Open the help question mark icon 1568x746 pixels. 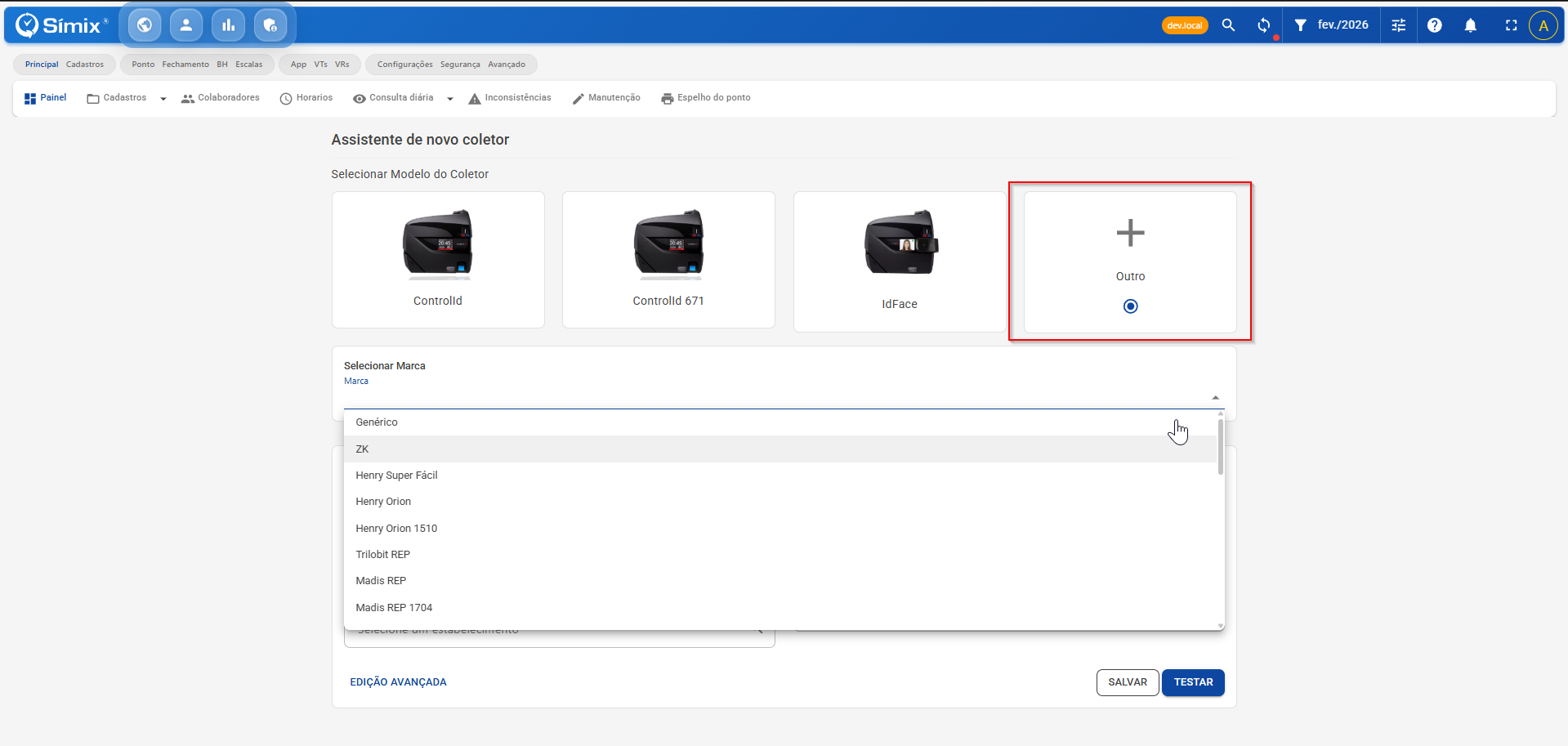[x=1435, y=25]
